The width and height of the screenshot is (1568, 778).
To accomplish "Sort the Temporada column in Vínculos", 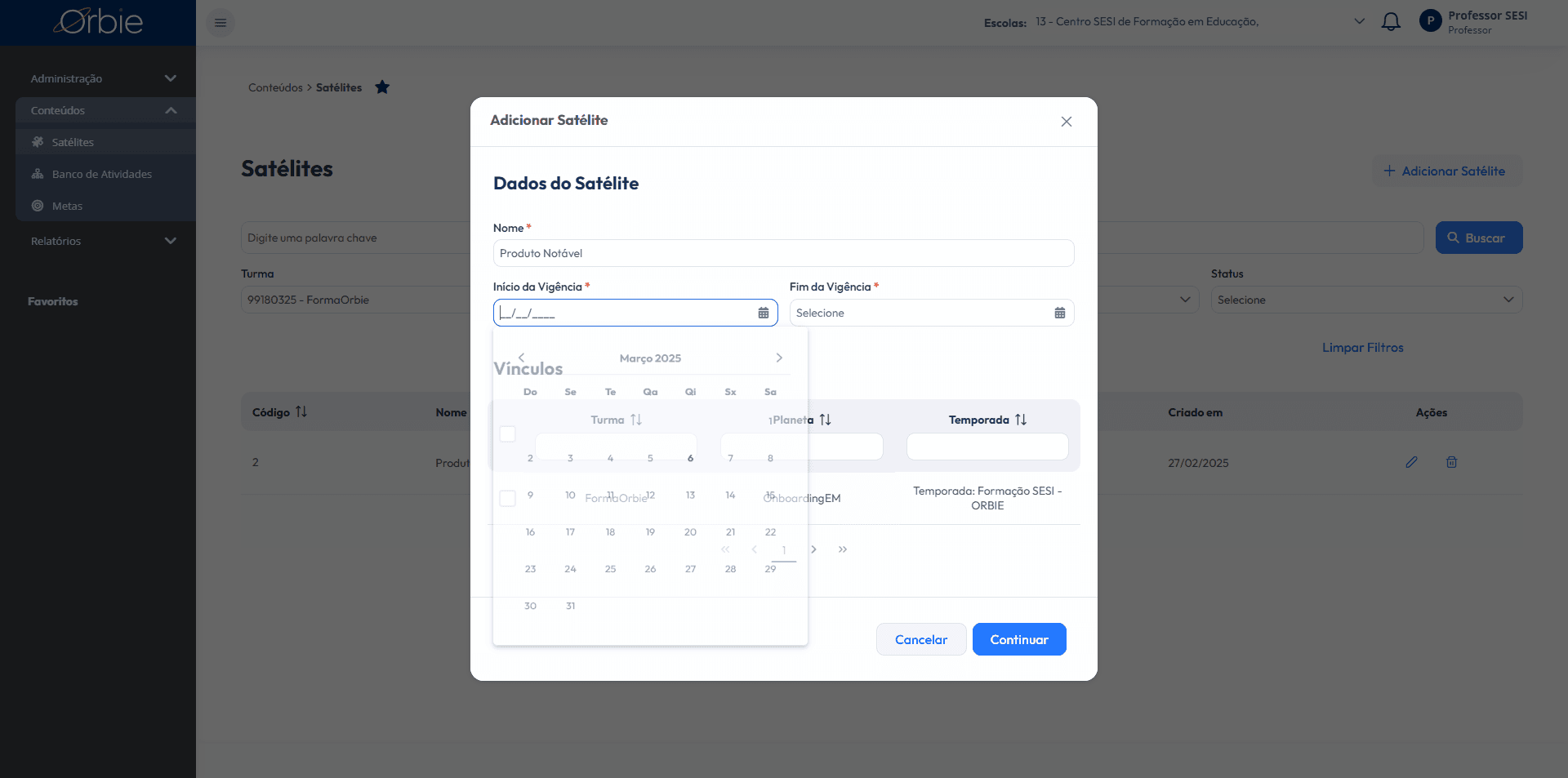I will [x=1021, y=420].
